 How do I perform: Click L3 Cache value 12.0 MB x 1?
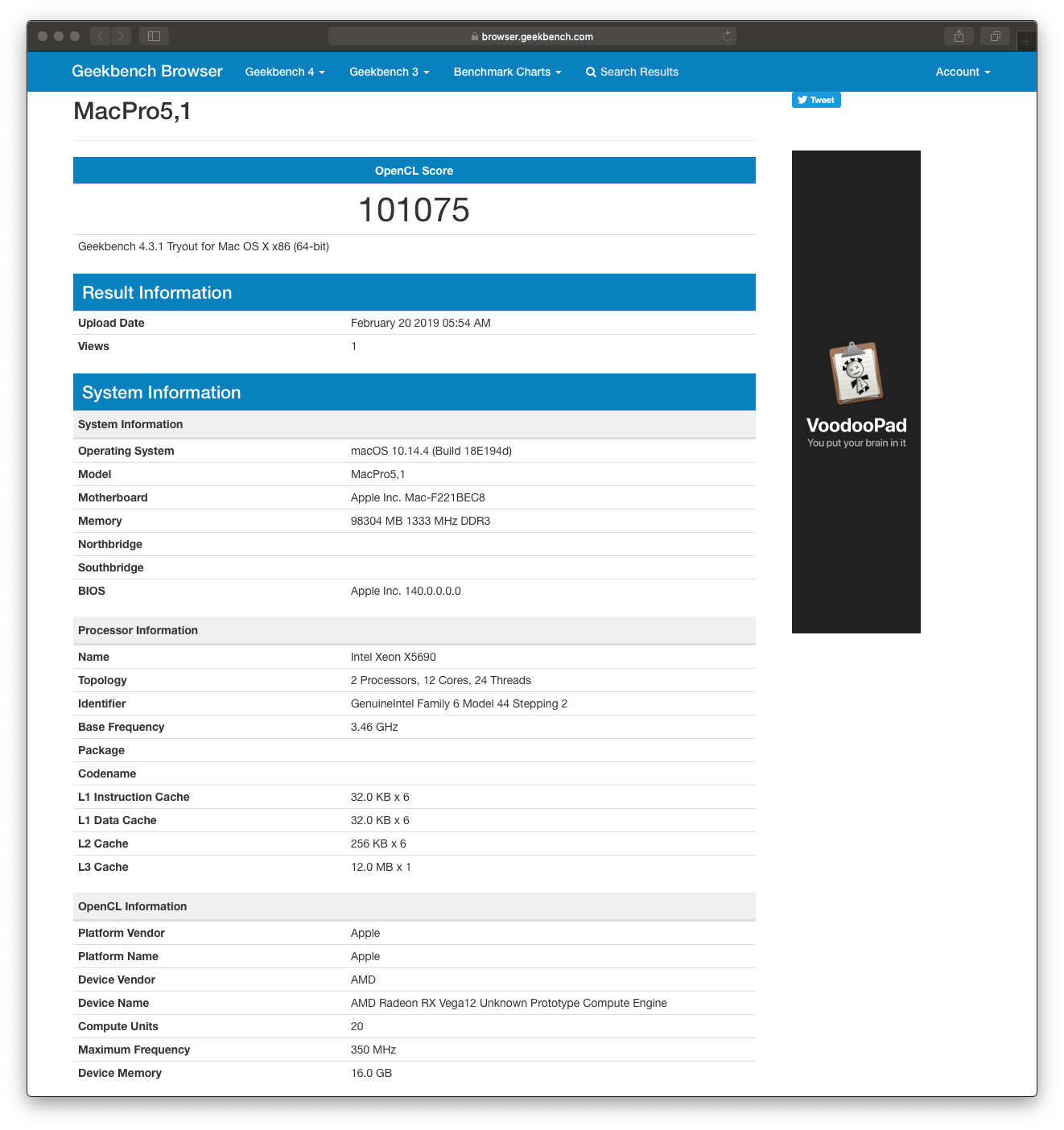click(x=381, y=867)
